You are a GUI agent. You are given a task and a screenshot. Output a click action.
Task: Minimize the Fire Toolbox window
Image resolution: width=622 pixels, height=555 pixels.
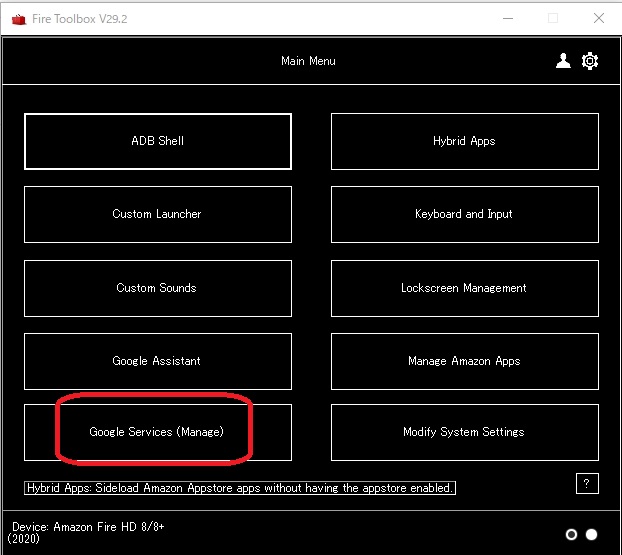(x=508, y=18)
